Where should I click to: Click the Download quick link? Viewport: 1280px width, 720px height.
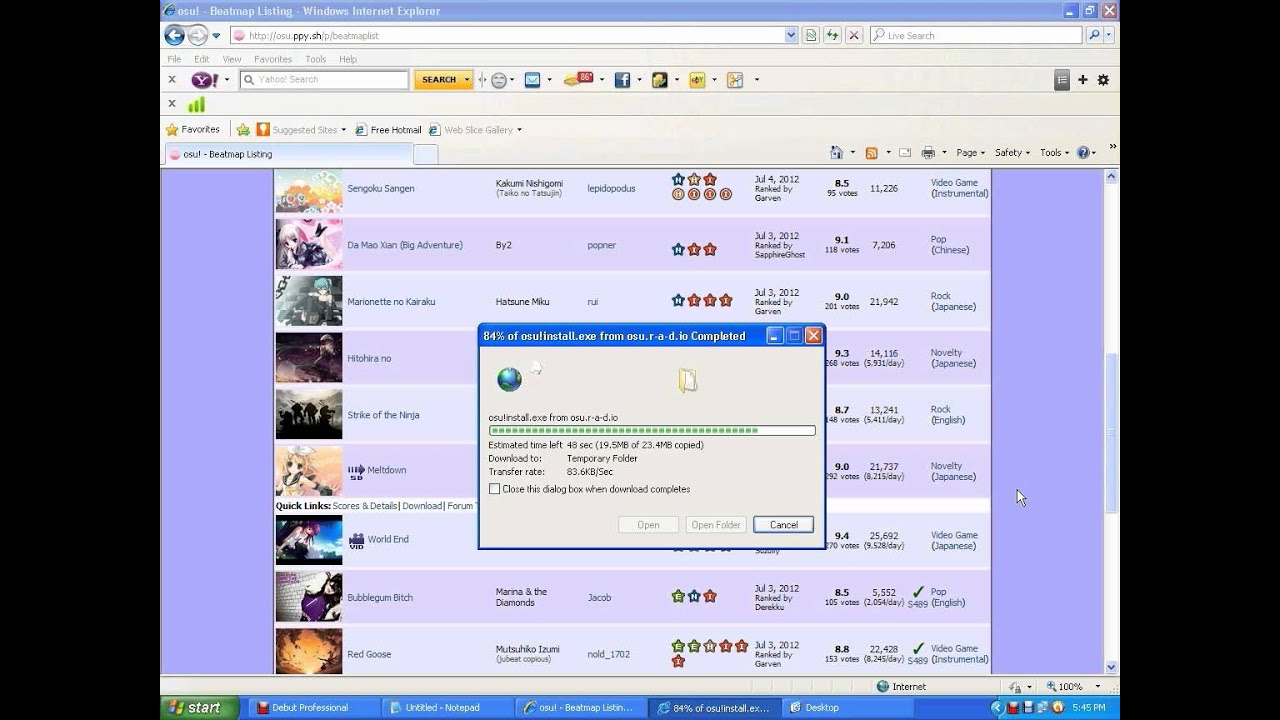pyautogui.click(x=422, y=506)
